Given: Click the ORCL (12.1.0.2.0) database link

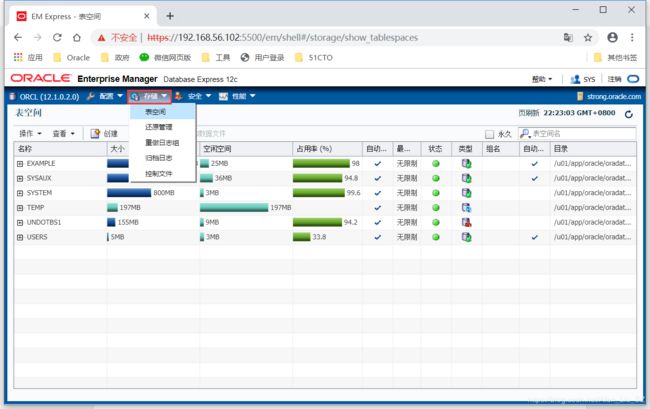Looking at the screenshot, I should [49, 97].
